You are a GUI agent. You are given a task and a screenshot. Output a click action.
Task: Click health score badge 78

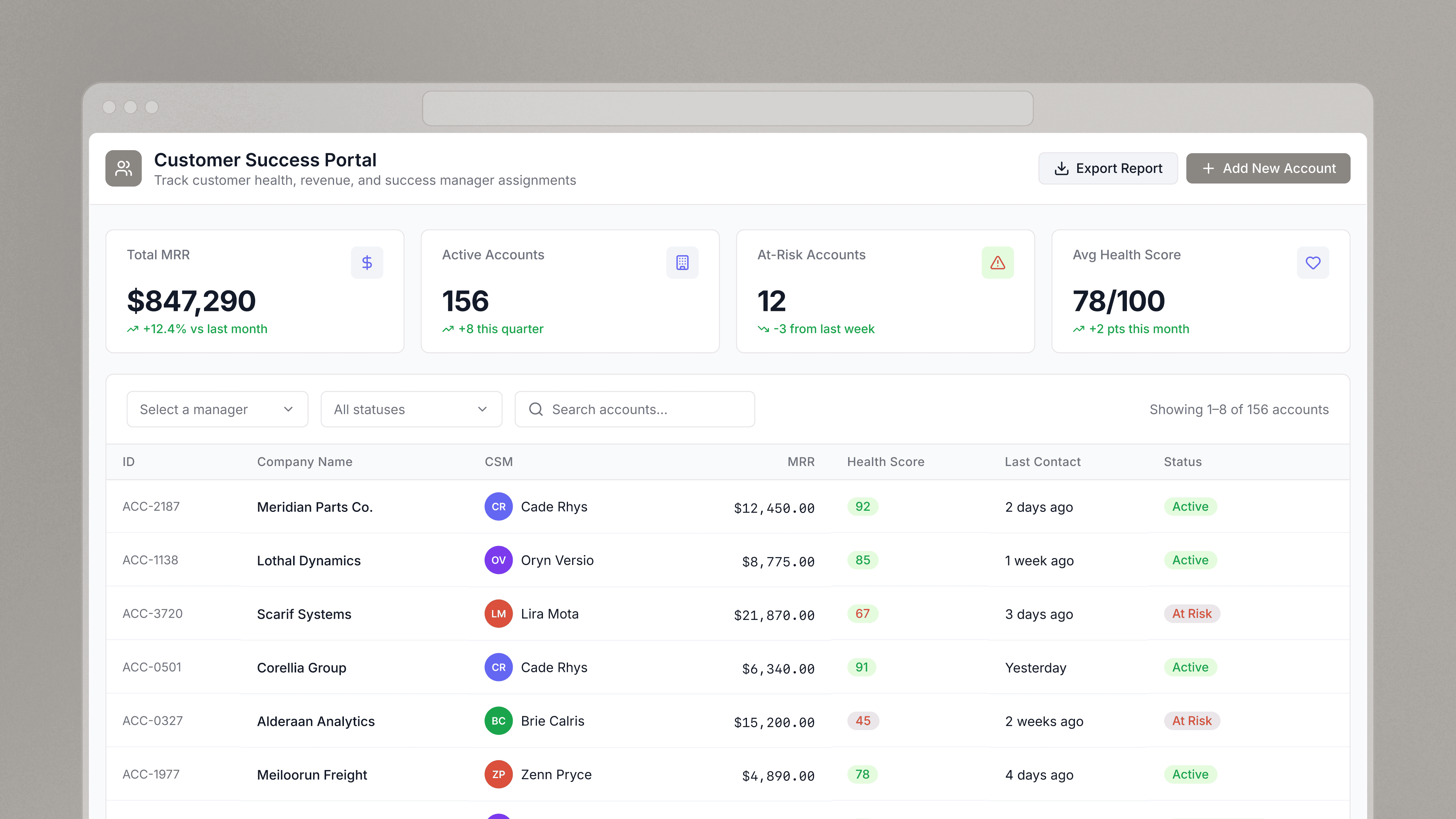coord(863,774)
